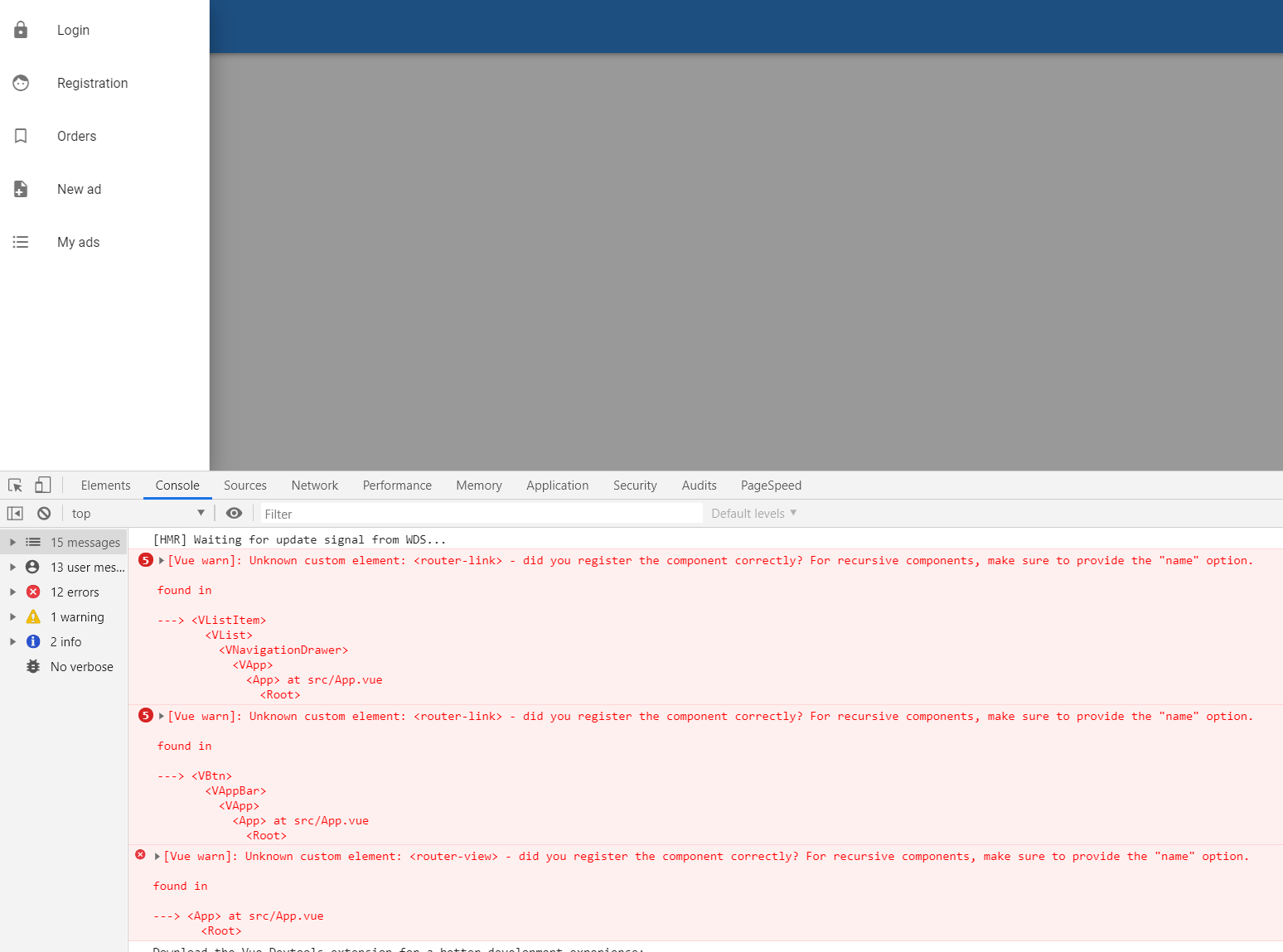Expand the router-view warning message
The width and height of the screenshot is (1283, 952).
[157, 857]
